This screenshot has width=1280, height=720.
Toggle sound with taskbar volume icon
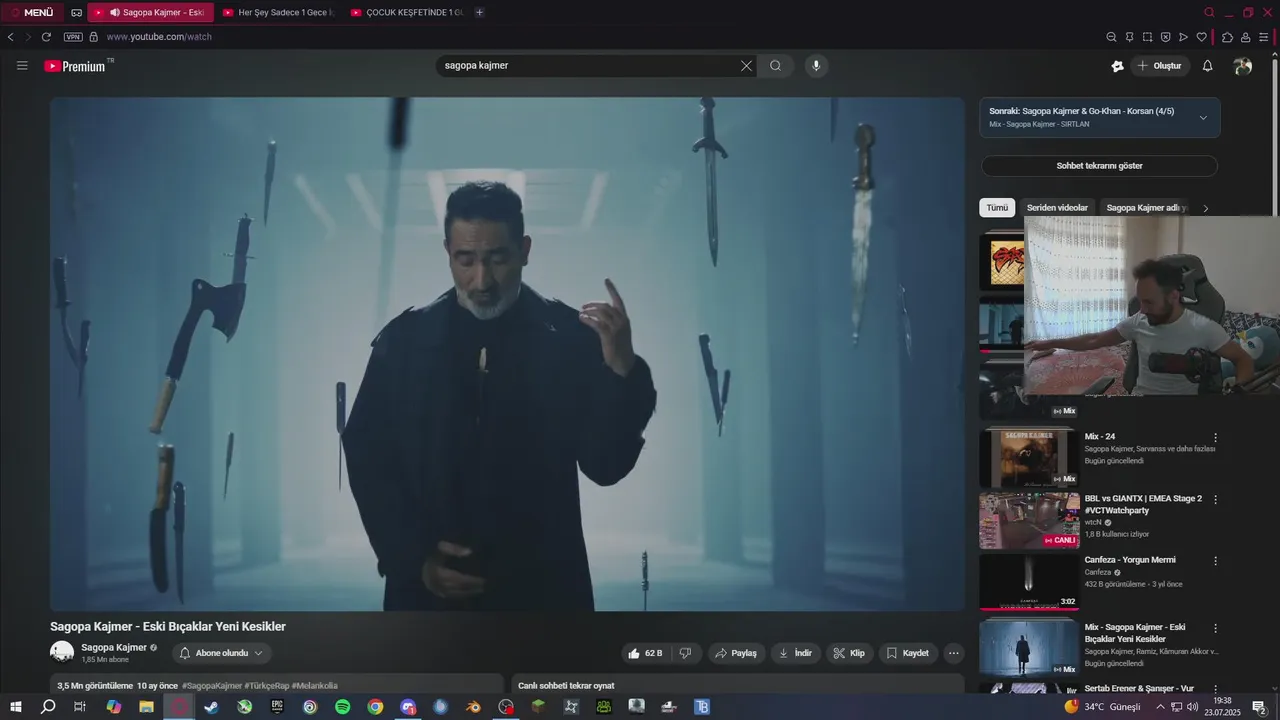coord(1193,706)
